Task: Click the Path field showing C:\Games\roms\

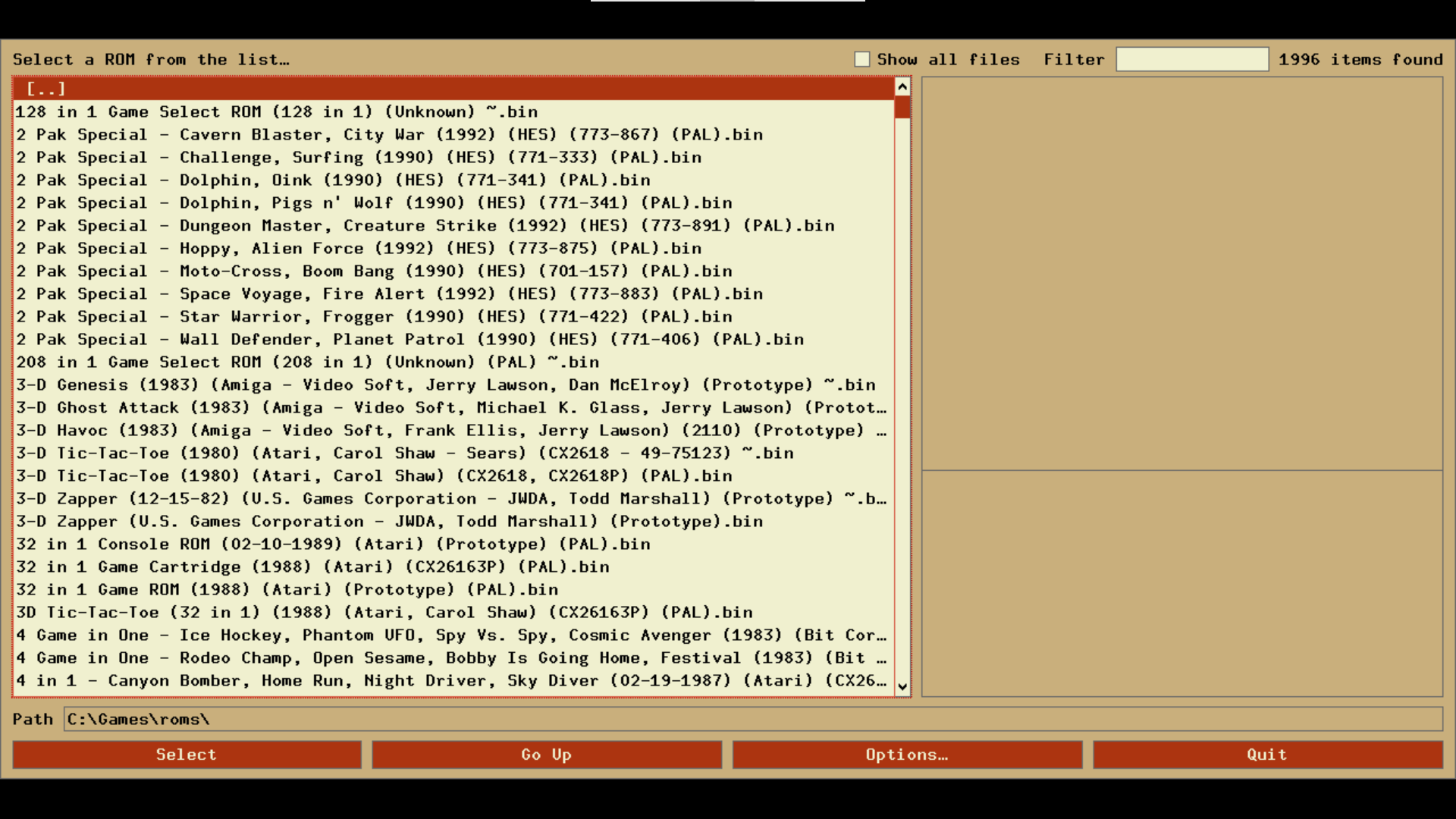Action: click(x=753, y=719)
